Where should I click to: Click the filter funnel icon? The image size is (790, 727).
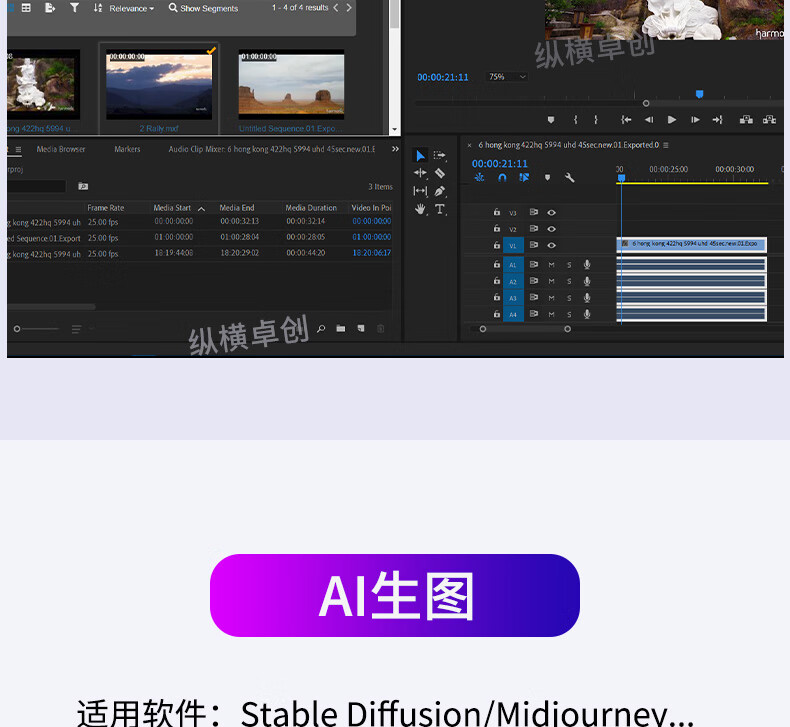pyautogui.click(x=74, y=8)
